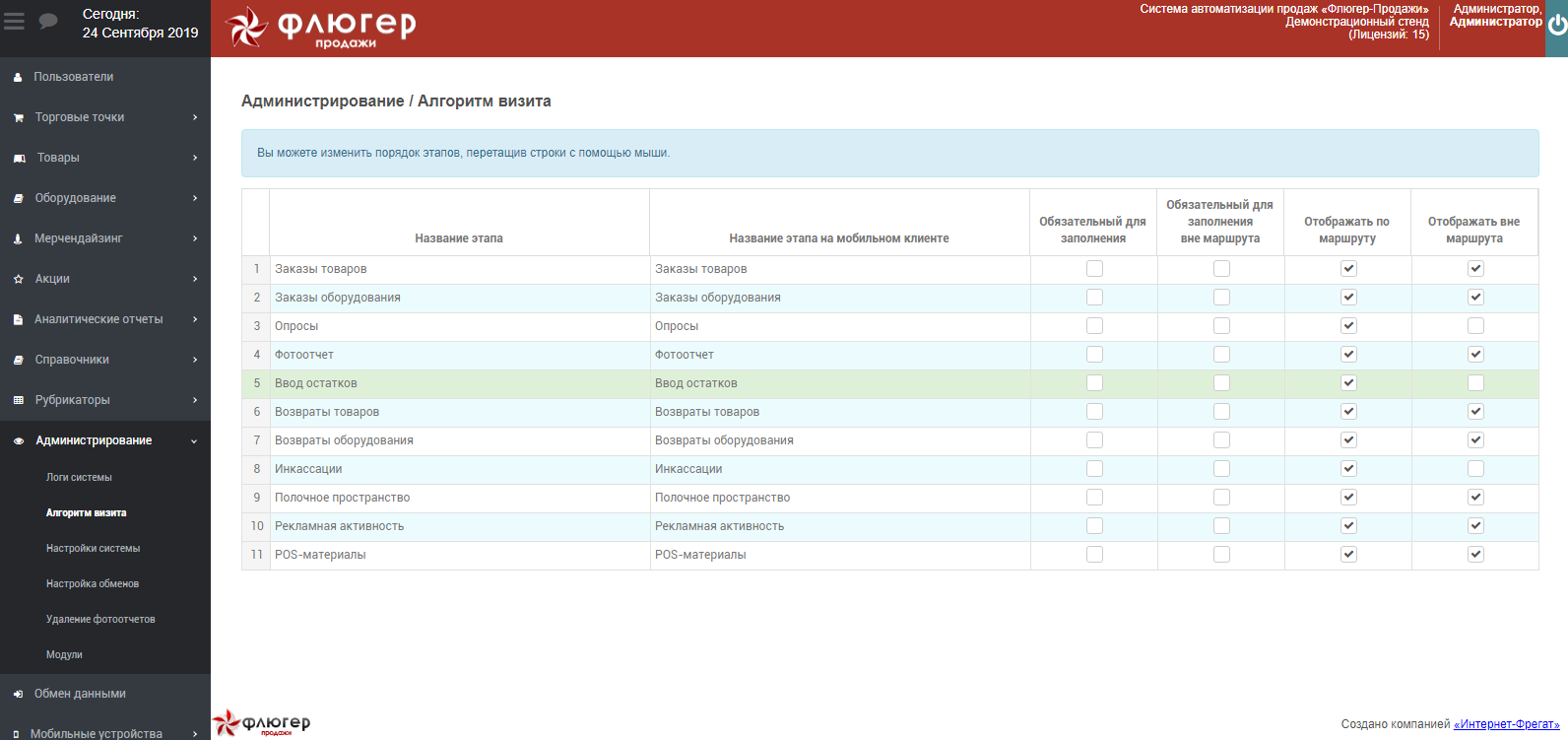Open the Интернет-Фрегат footer link
The image size is (1568, 740).
[1506, 724]
